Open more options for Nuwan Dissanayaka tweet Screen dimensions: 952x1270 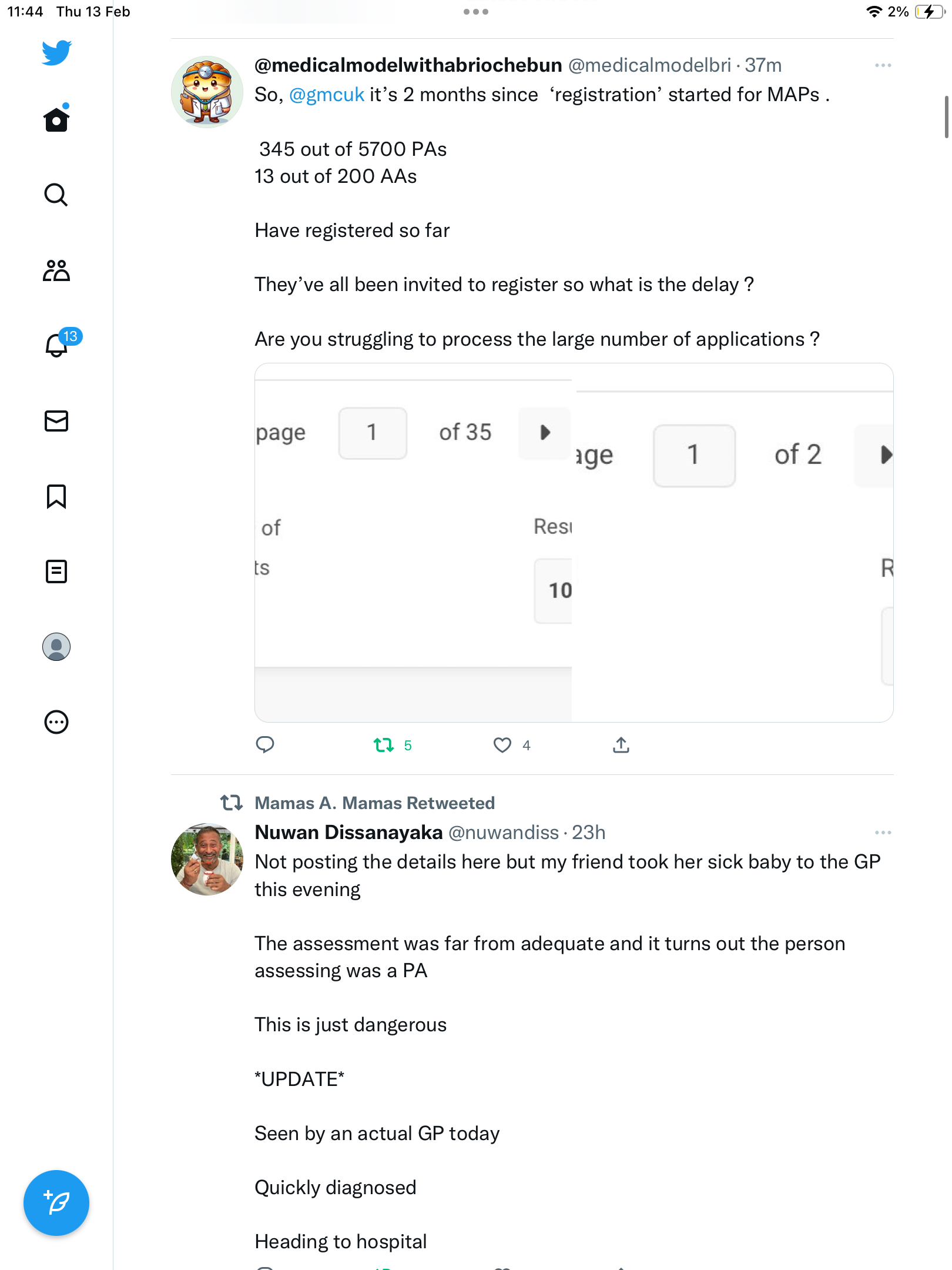883,833
